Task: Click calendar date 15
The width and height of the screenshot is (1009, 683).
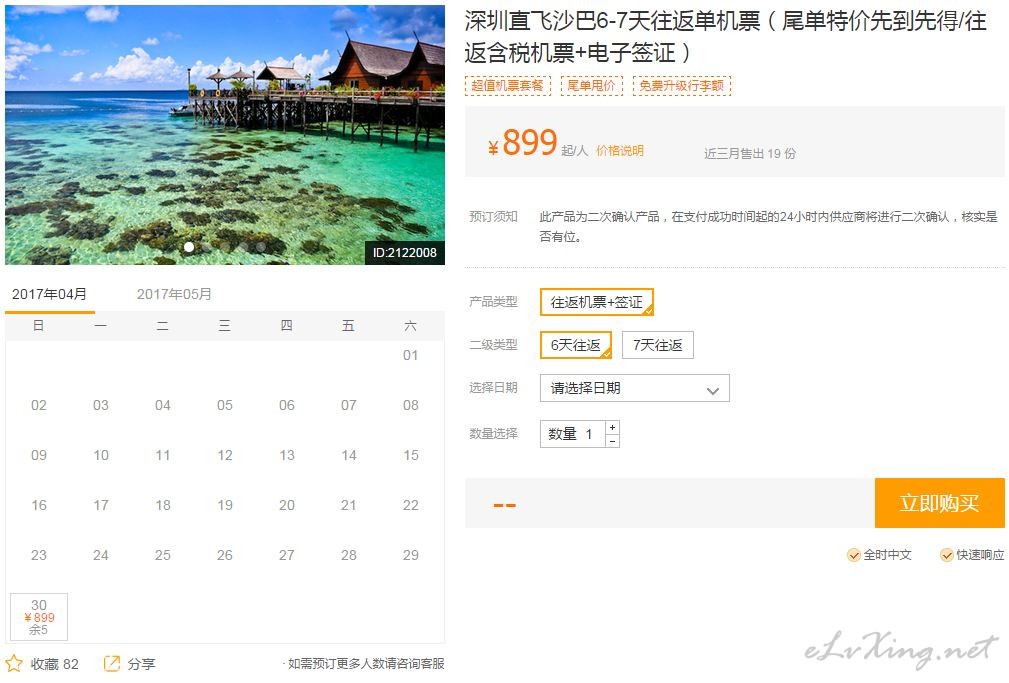Action: tap(411, 455)
